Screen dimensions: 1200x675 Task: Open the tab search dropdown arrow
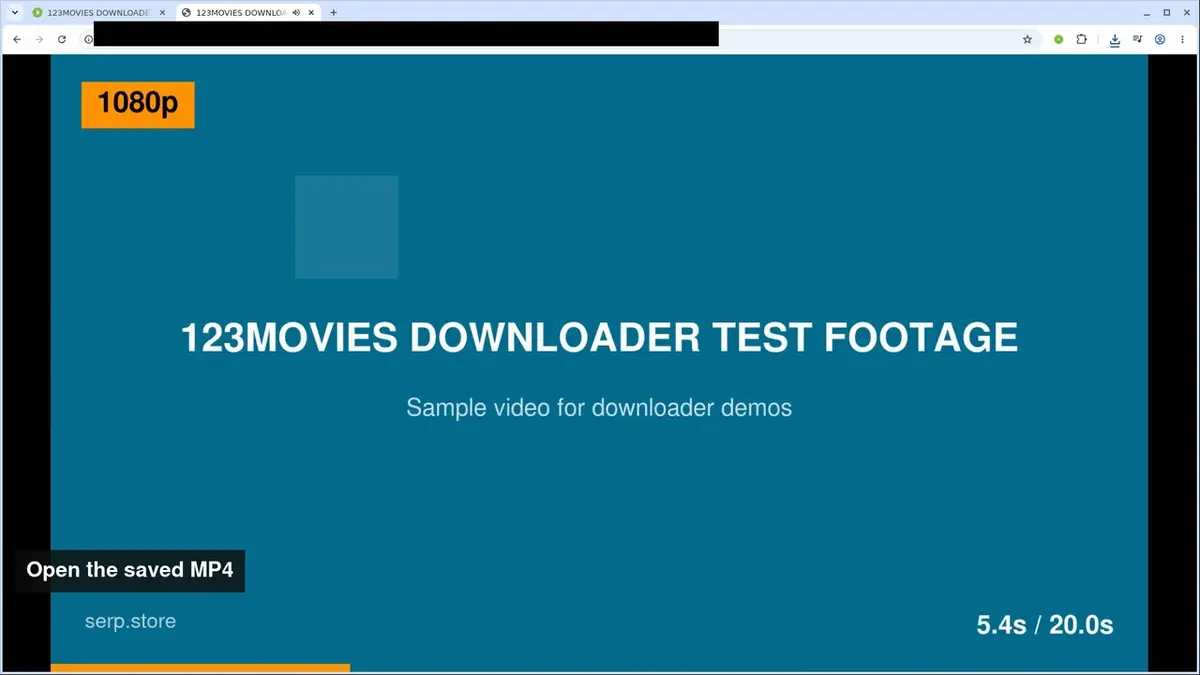(x=15, y=12)
